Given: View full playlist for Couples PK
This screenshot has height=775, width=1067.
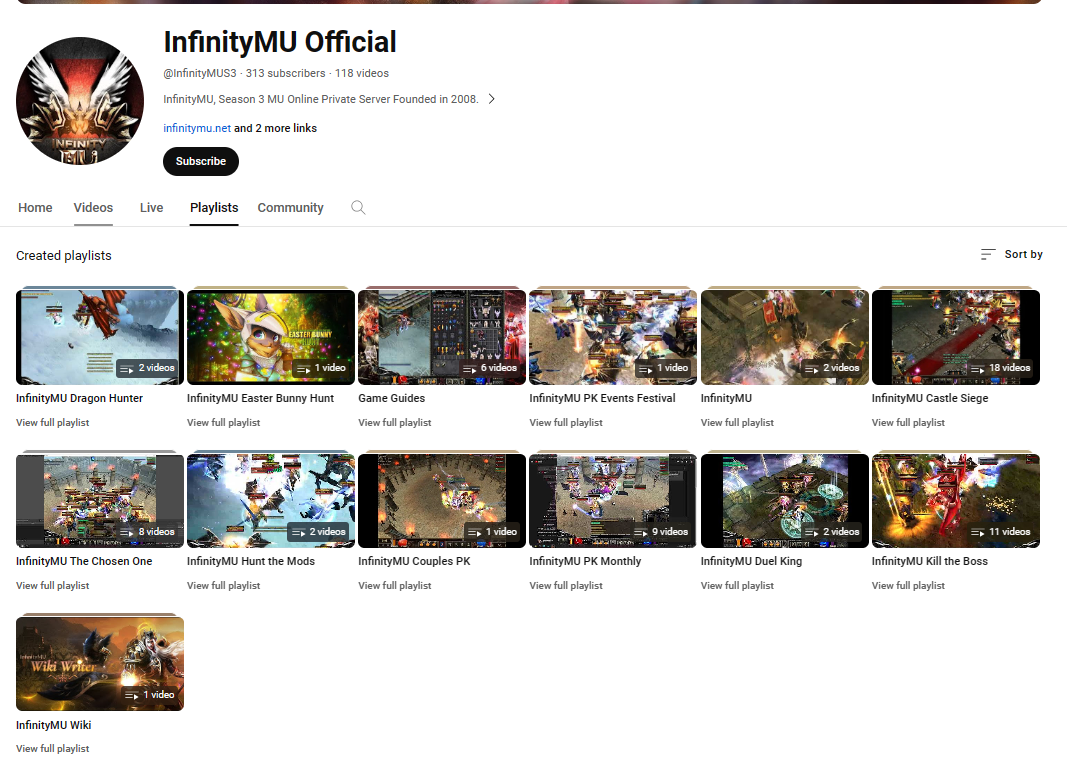Looking at the screenshot, I should pyautogui.click(x=395, y=586).
